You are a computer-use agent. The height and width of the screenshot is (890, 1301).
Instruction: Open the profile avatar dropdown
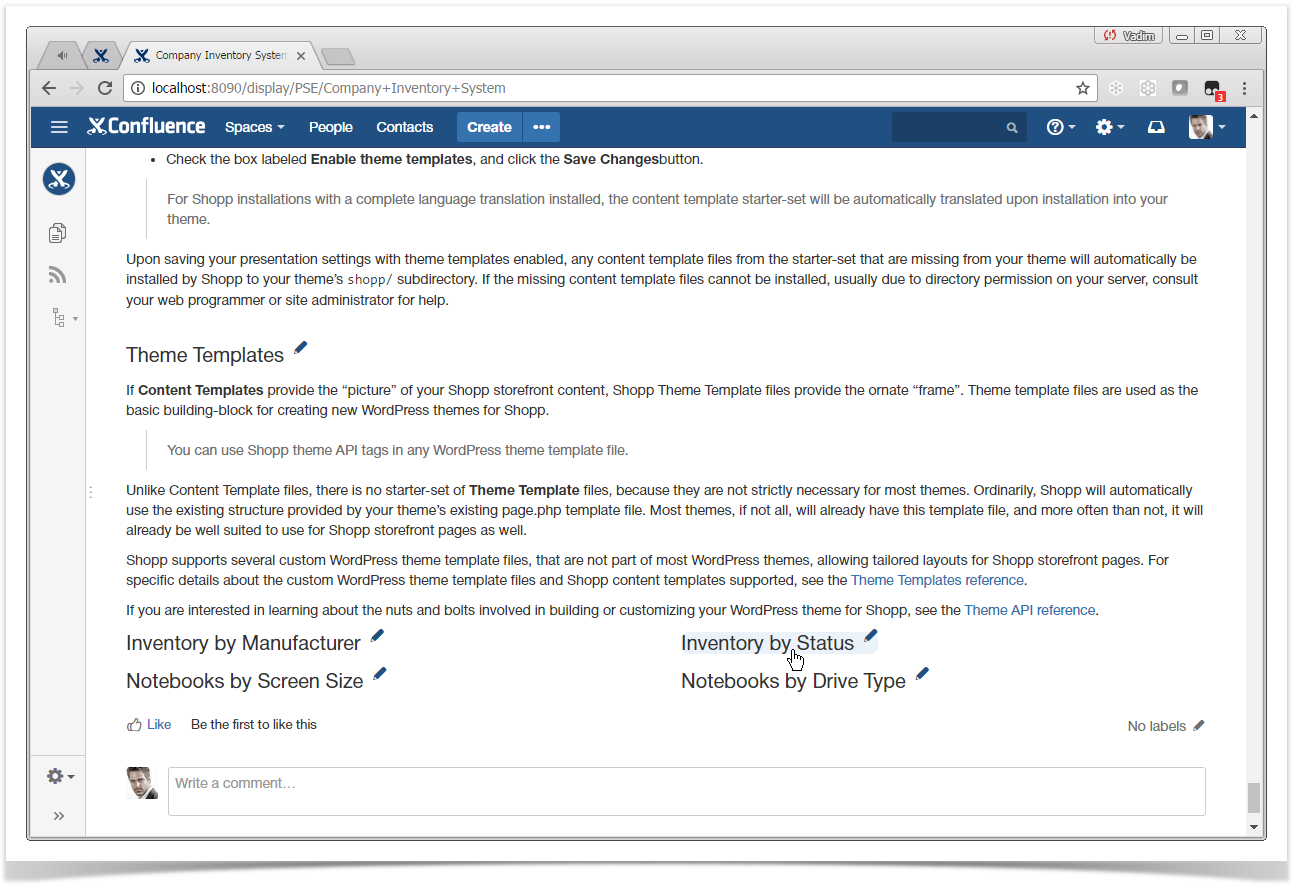[1203, 127]
